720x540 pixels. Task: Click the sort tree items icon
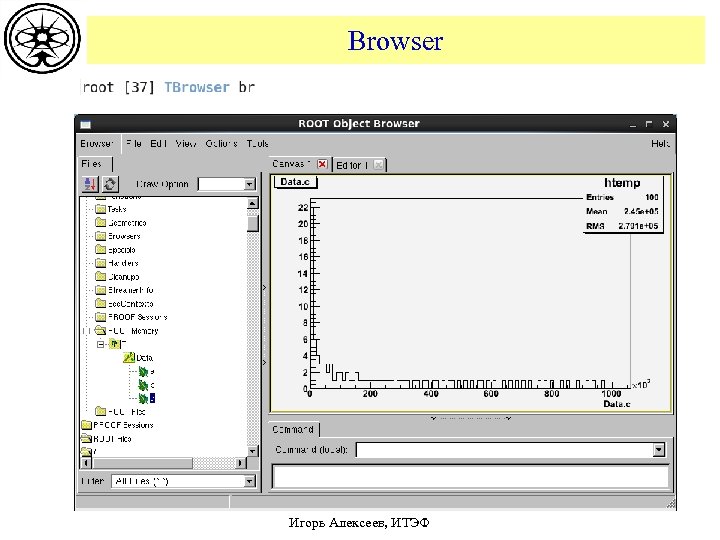point(90,184)
